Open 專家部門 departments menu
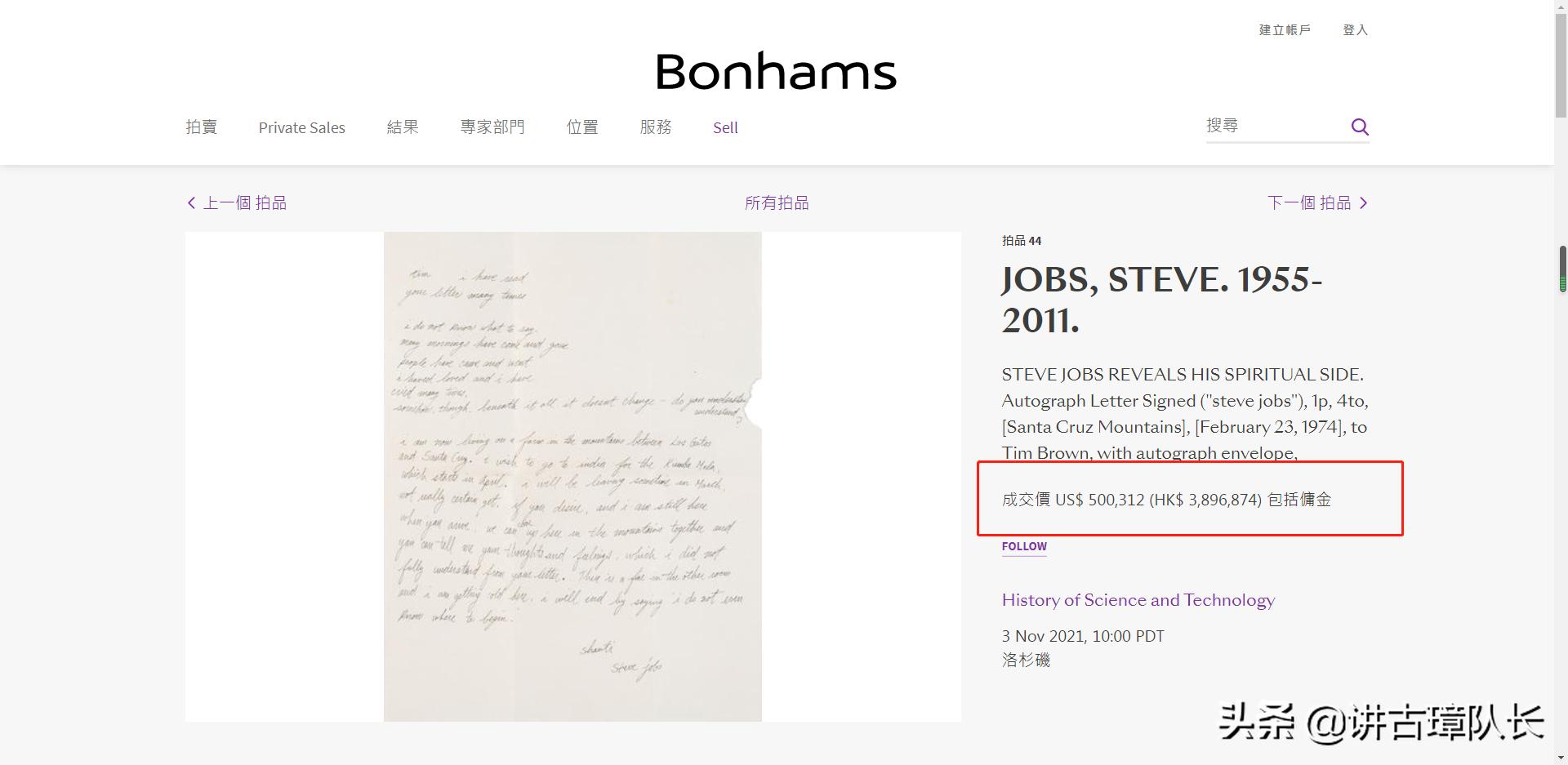This screenshot has height=765, width=1568. pyautogui.click(x=492, y=127)
